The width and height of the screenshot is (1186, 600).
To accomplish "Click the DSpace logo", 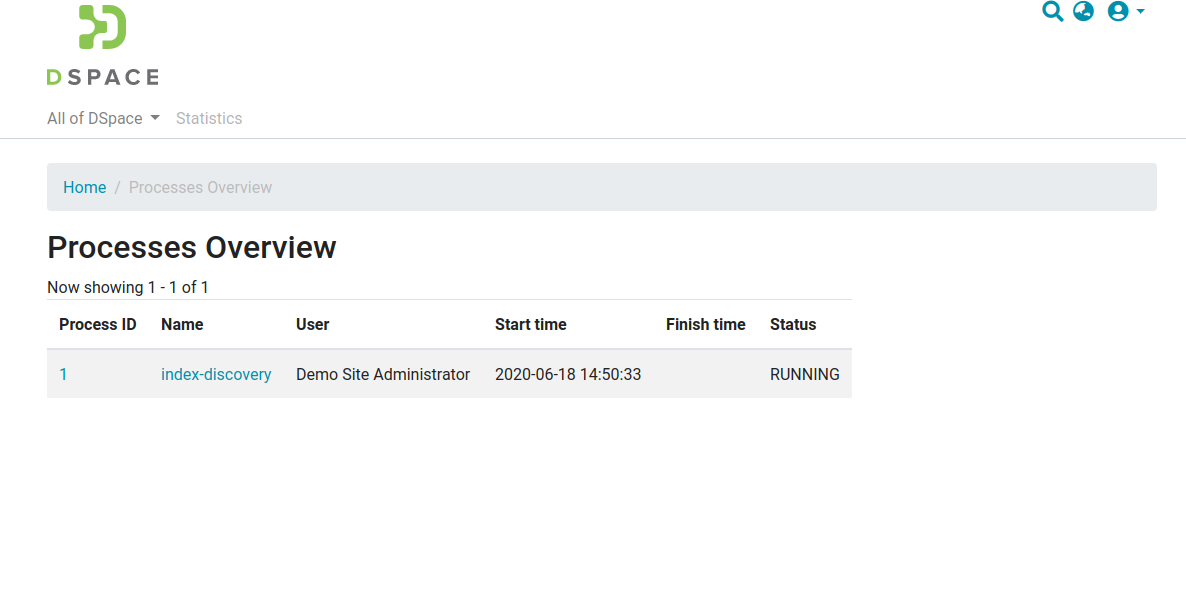I will [103, 45].
